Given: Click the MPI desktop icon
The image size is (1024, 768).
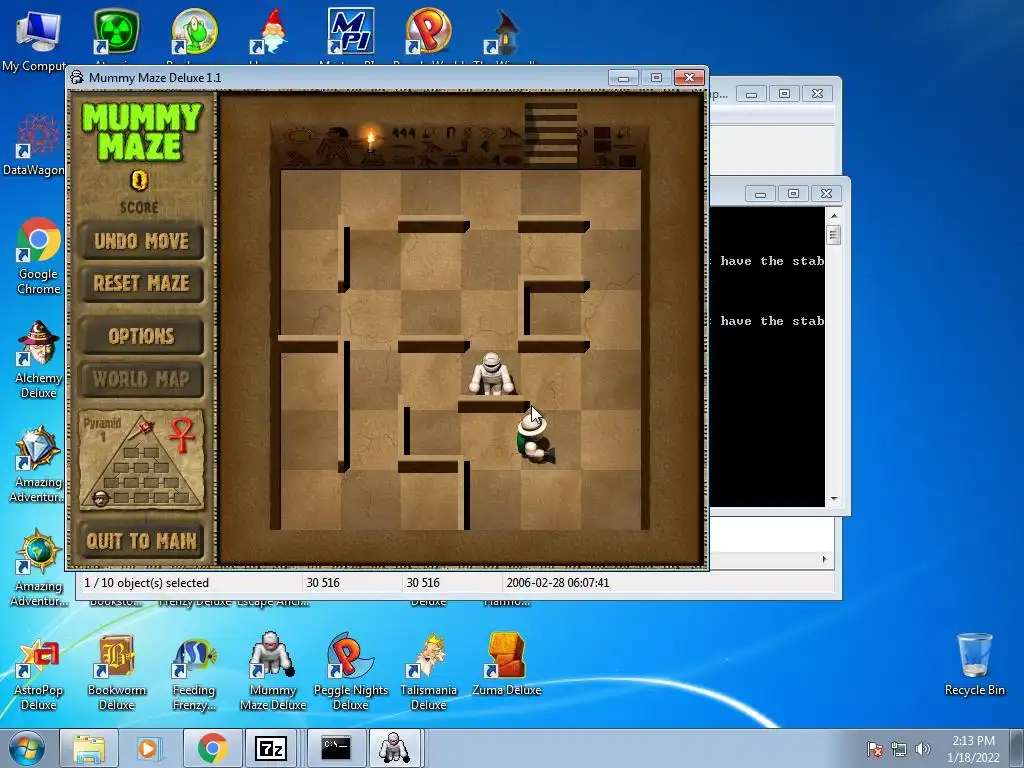Looking at the screenshot, I should click(x=351, y=31).
